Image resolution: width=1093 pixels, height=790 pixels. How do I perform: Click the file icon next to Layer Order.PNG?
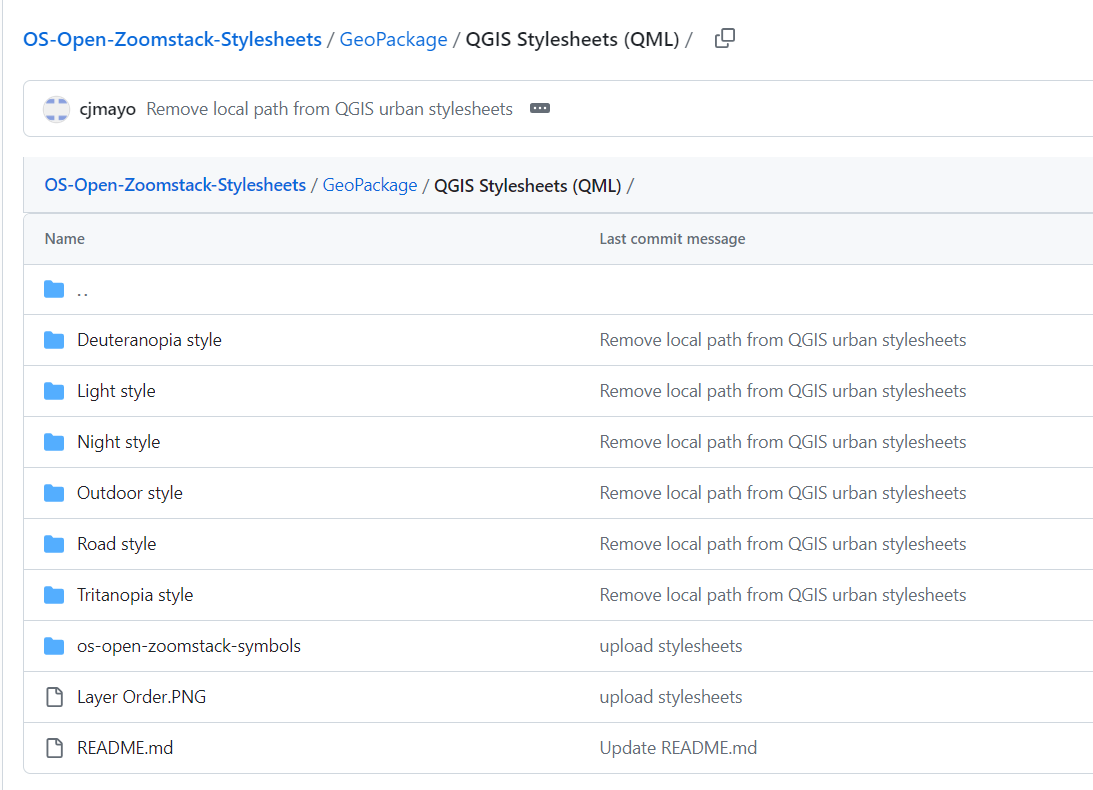click(x=54, y=696)
